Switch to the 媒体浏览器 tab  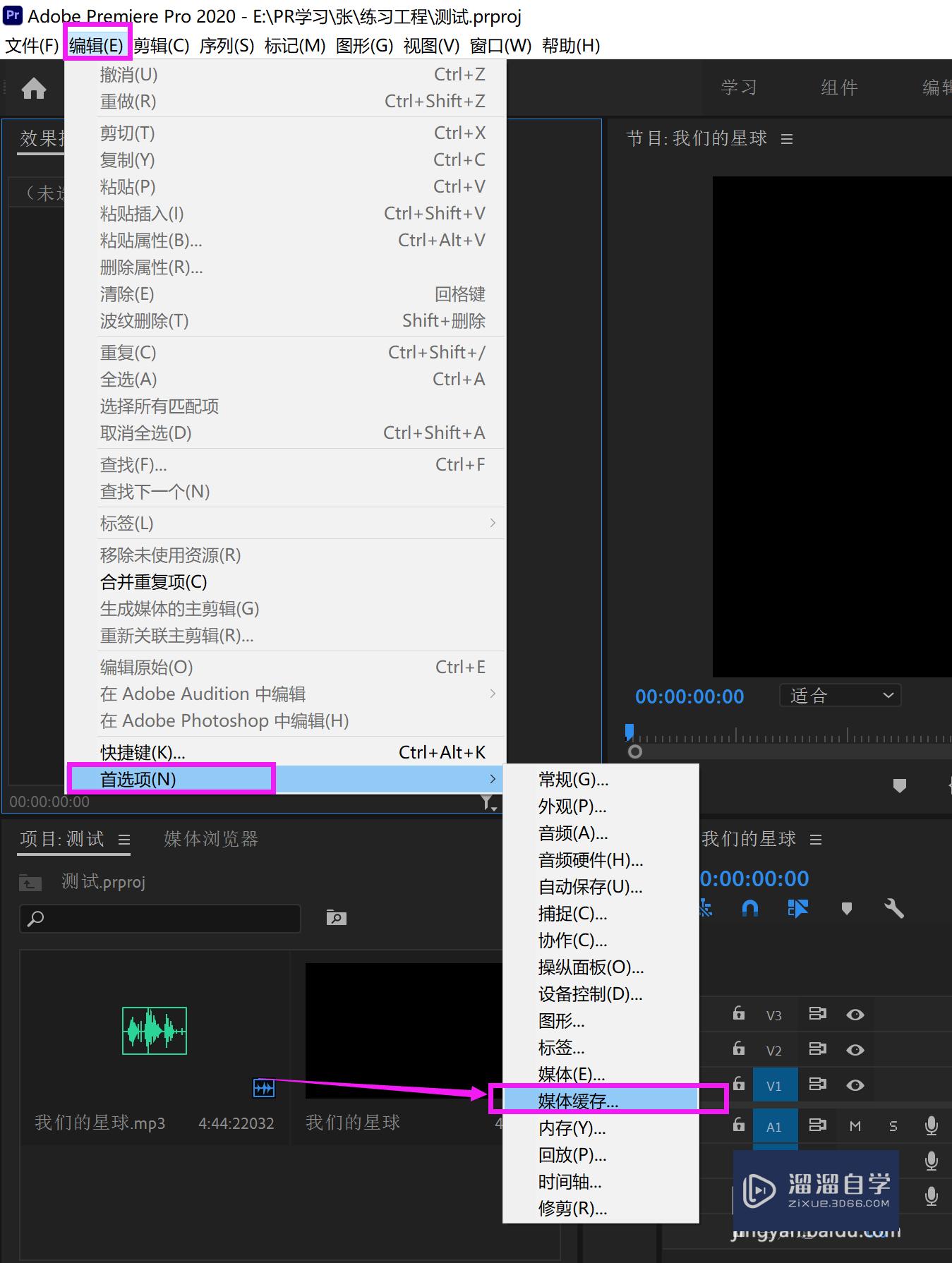[x=211, y=839]
